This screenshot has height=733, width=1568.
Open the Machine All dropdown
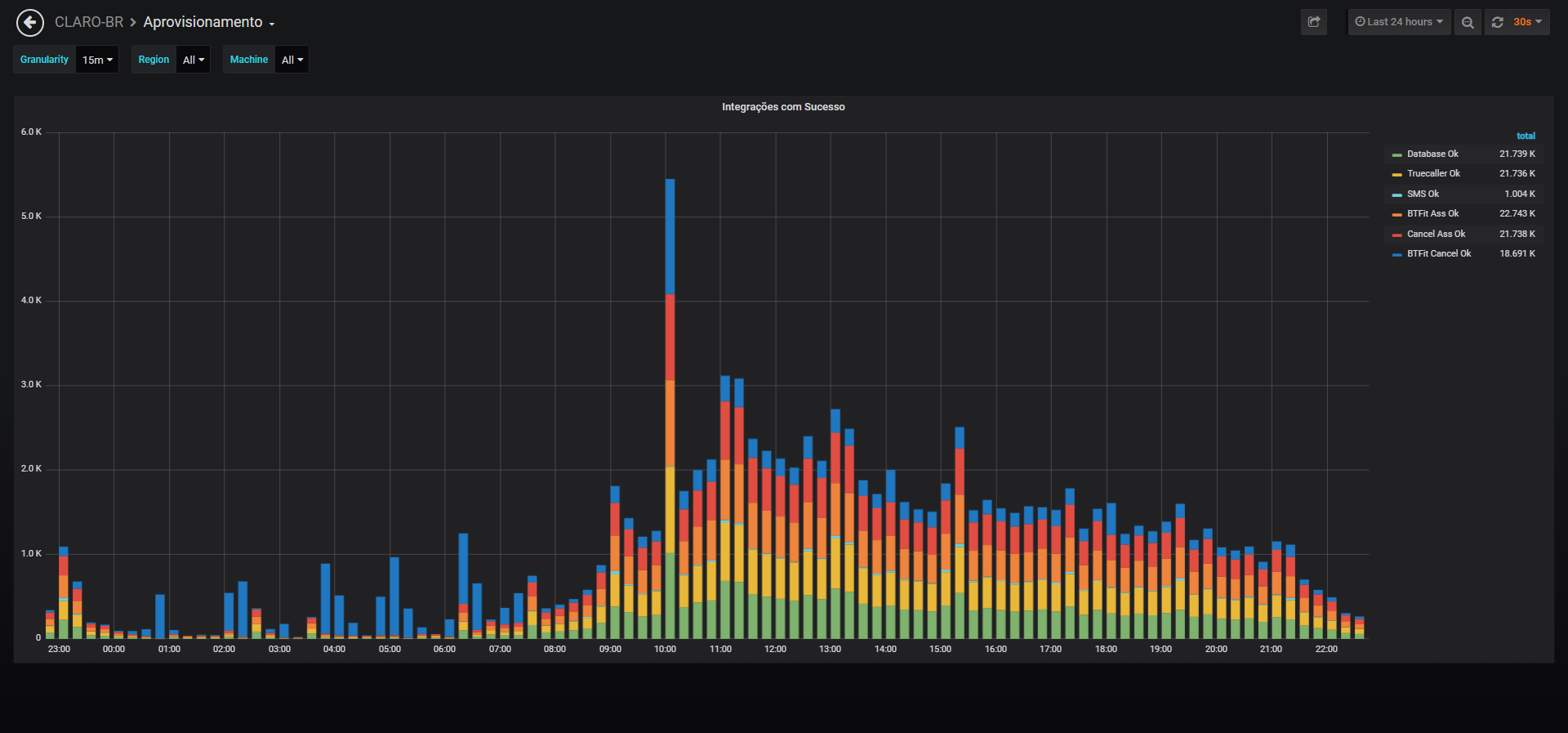coord(292,60)
